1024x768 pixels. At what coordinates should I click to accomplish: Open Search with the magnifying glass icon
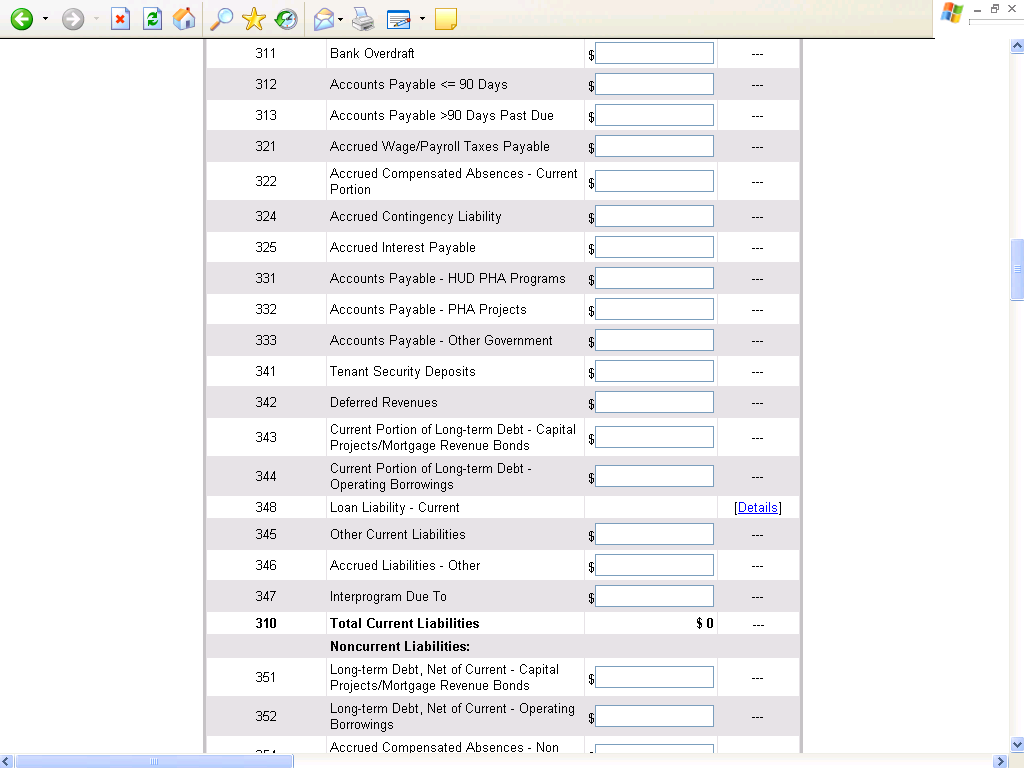coord(221,19)
